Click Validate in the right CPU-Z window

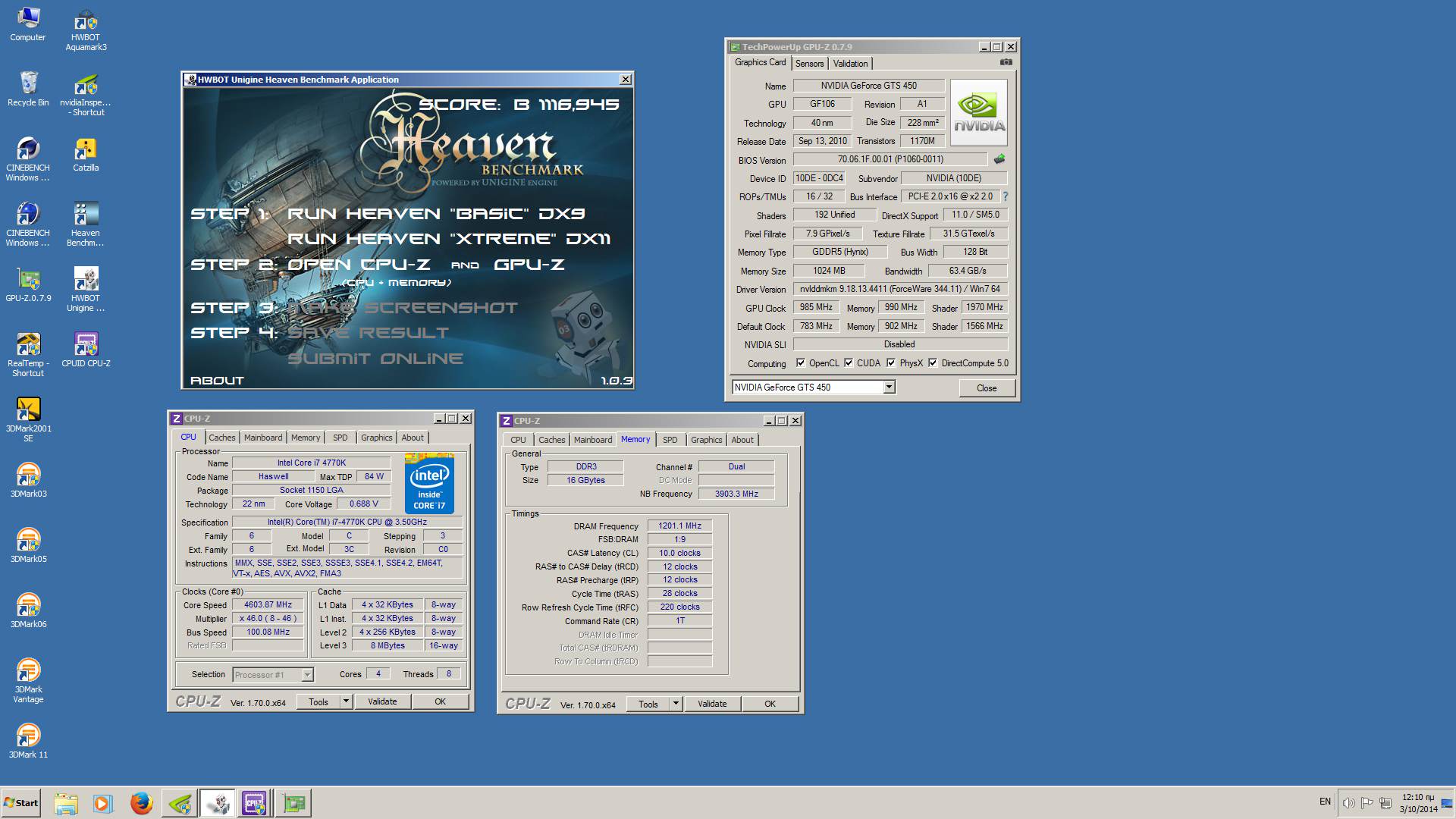click(x=712, y=704)
